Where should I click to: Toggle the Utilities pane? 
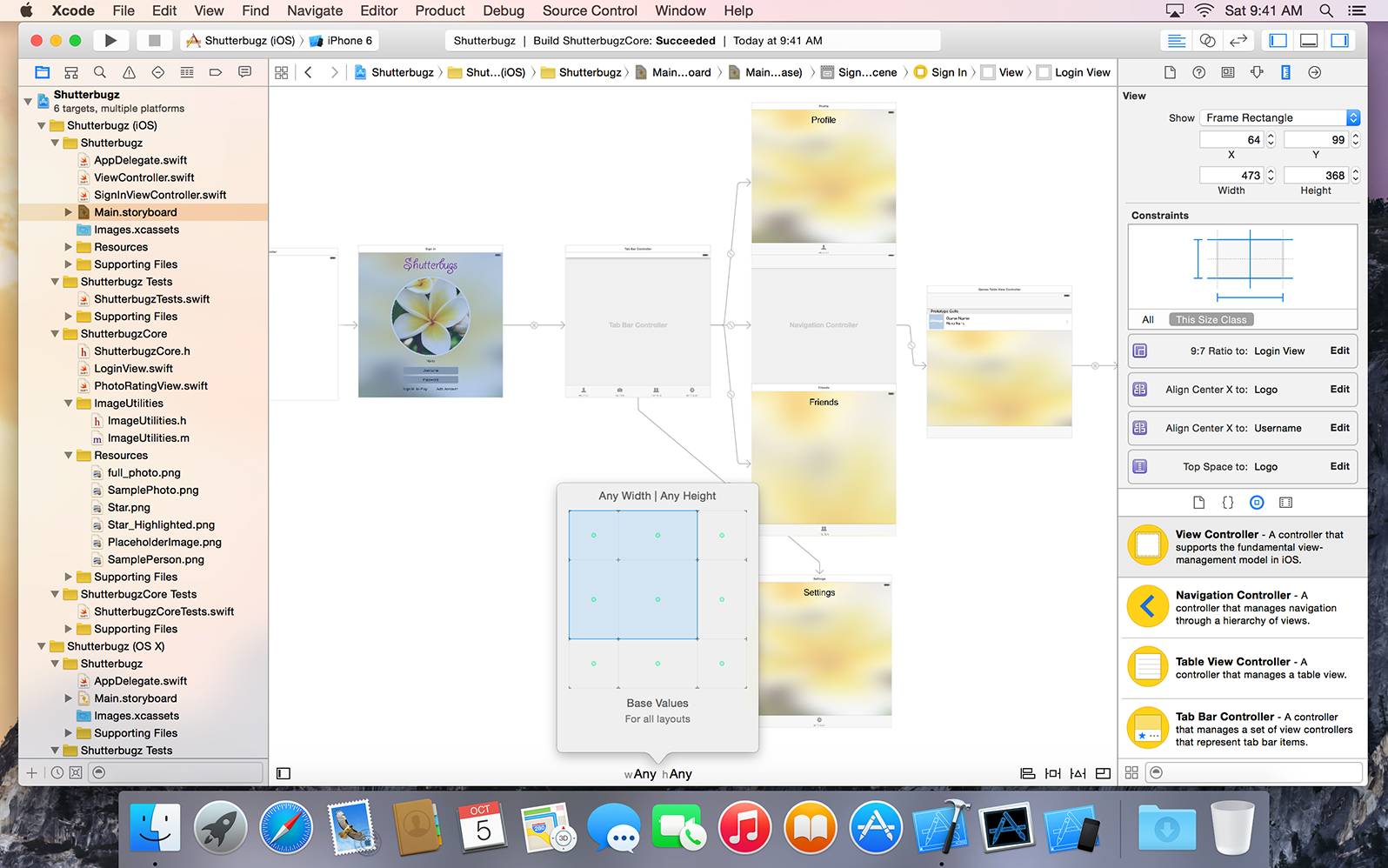coord(1340,40)
